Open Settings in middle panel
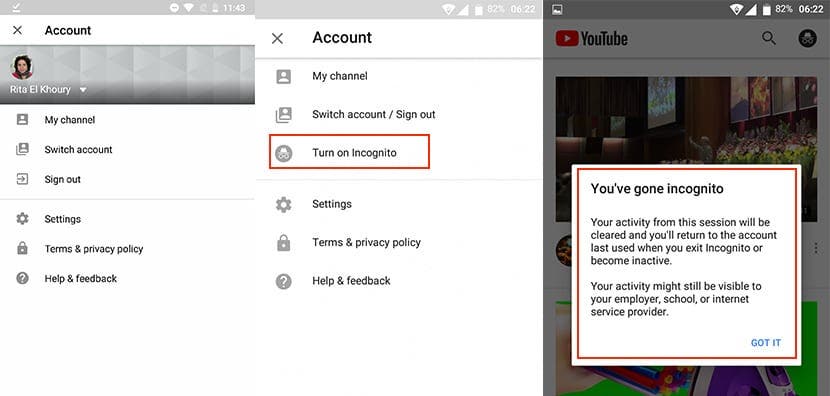This screenshot has height=396, width=830. [x=332, y=204]
